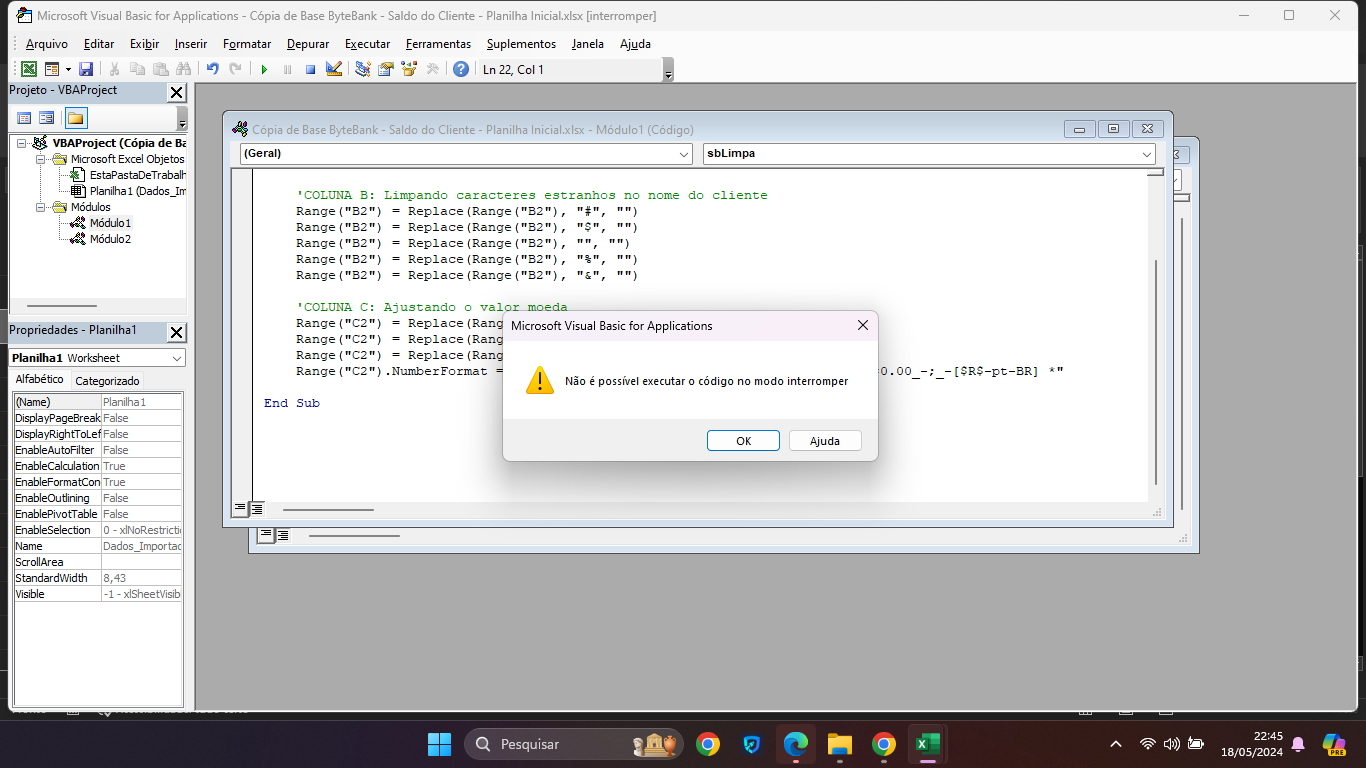Click the StandardWidth value 8,43
The width and height of the screenshot is (1366, 768).
pos(142,578)
